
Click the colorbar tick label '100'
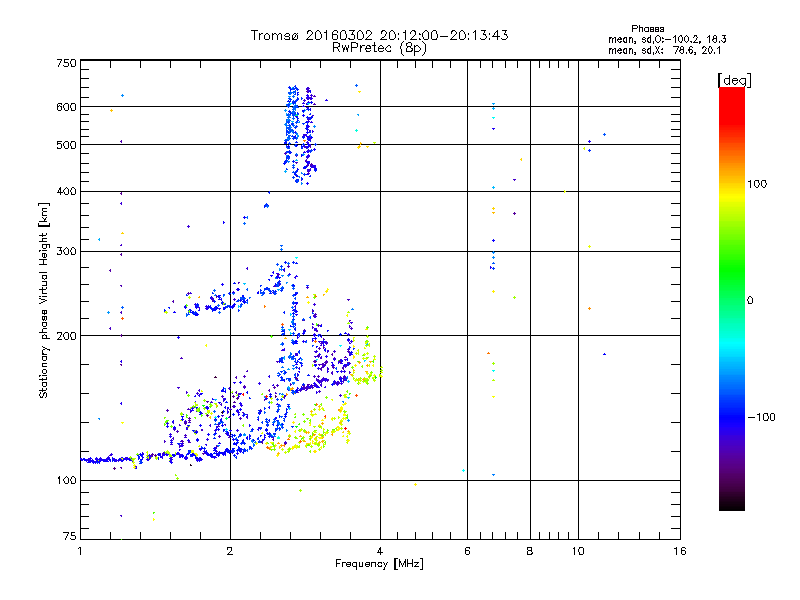[757, 184]
